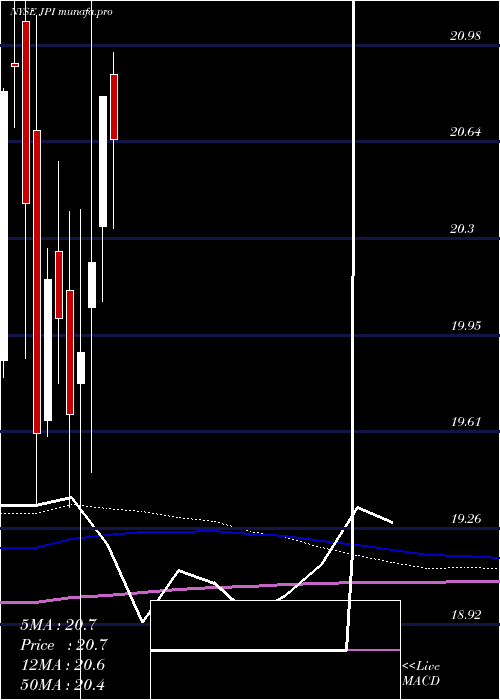Click the 19.61 price axis label
The image size is (500, 700).
(x=466, y=421)
